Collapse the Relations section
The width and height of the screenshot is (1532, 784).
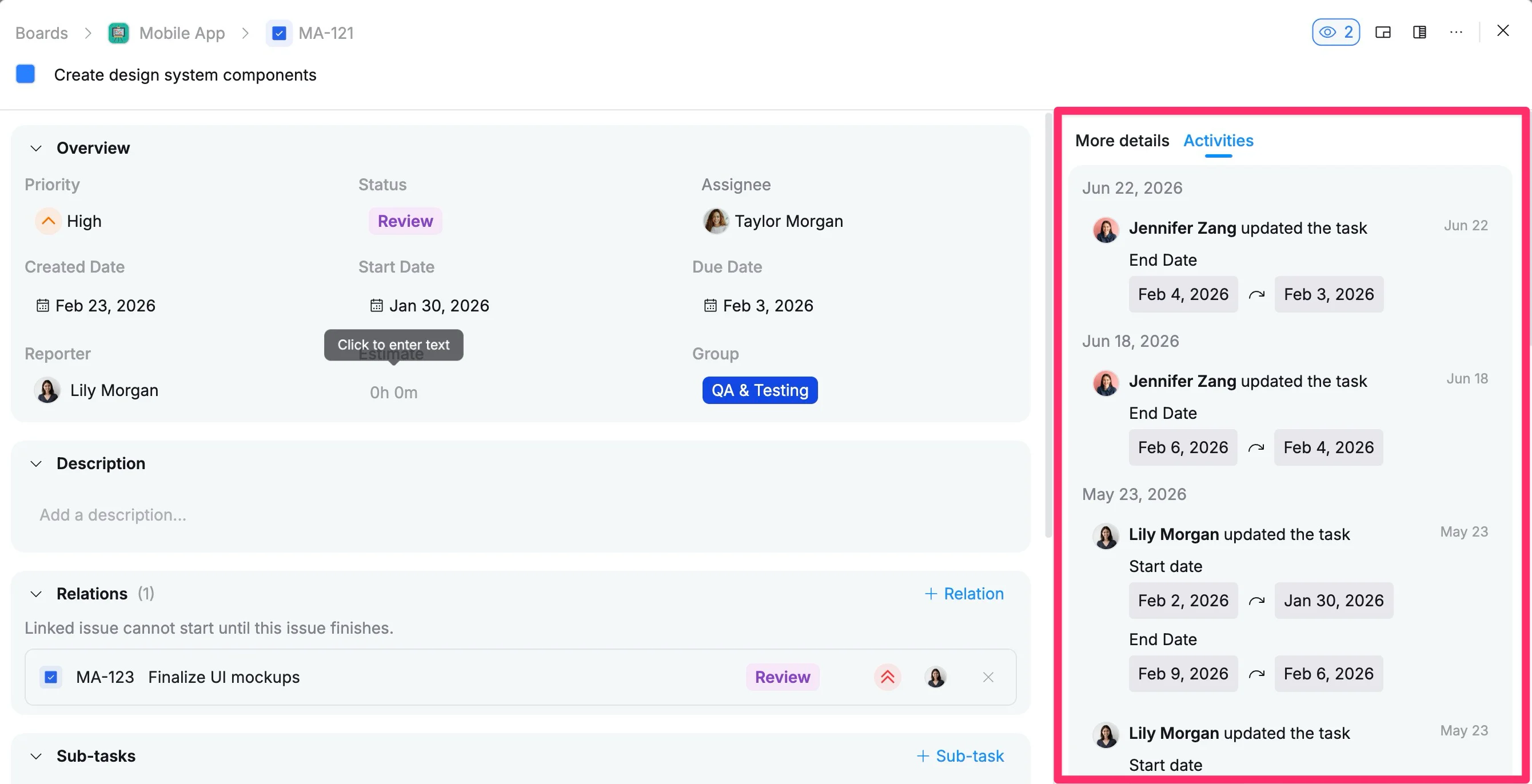(36, 594)
